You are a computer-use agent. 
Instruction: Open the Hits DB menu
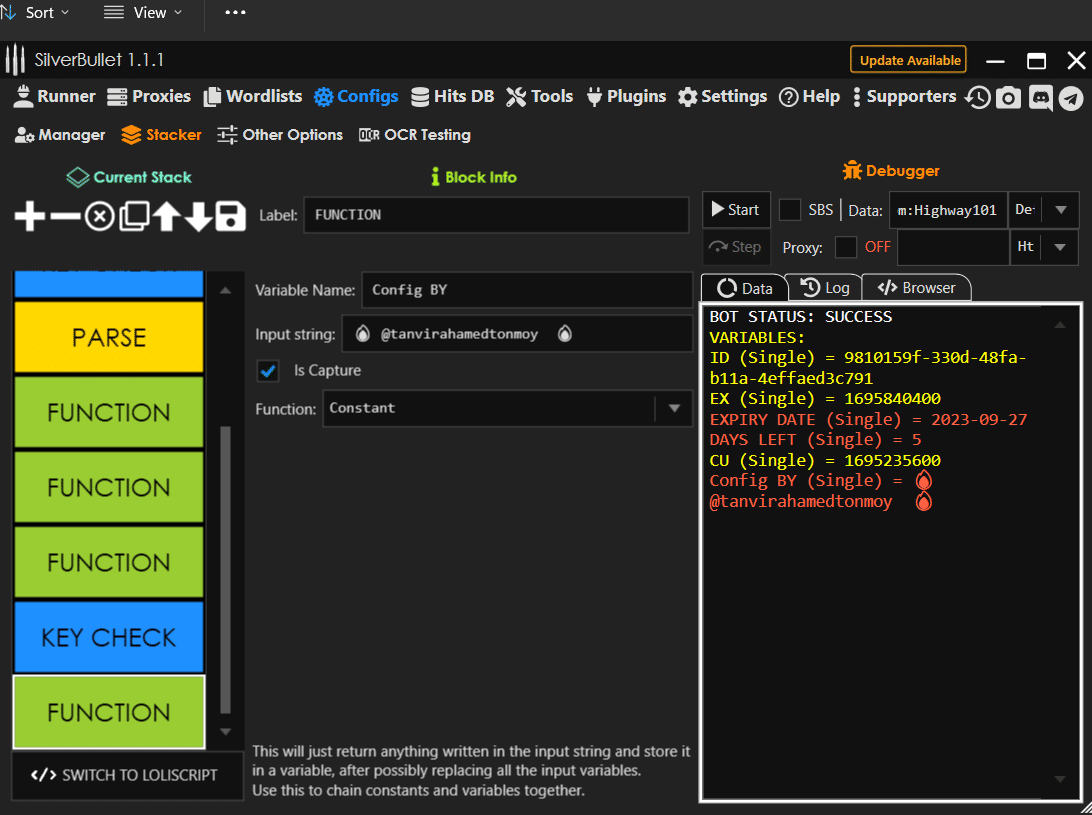(452, 97)
